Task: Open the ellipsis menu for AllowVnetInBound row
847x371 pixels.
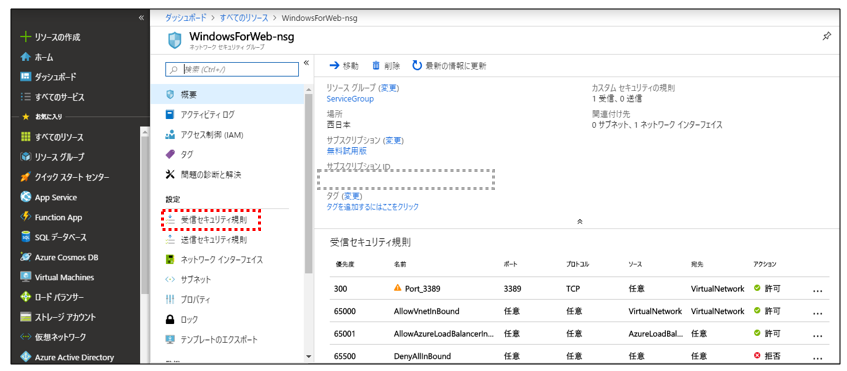Action: pyautogui.click(x=818, y=313)
